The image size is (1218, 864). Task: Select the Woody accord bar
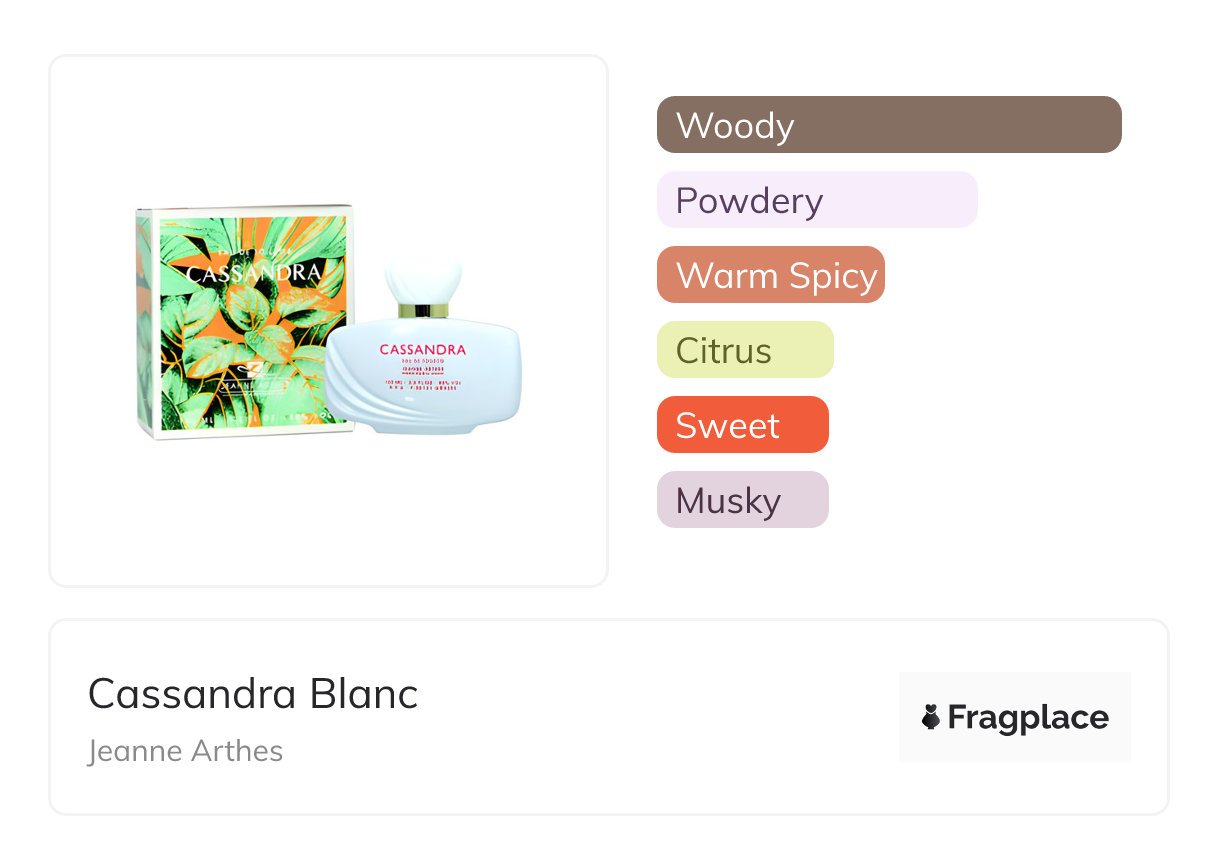point(889,125)
